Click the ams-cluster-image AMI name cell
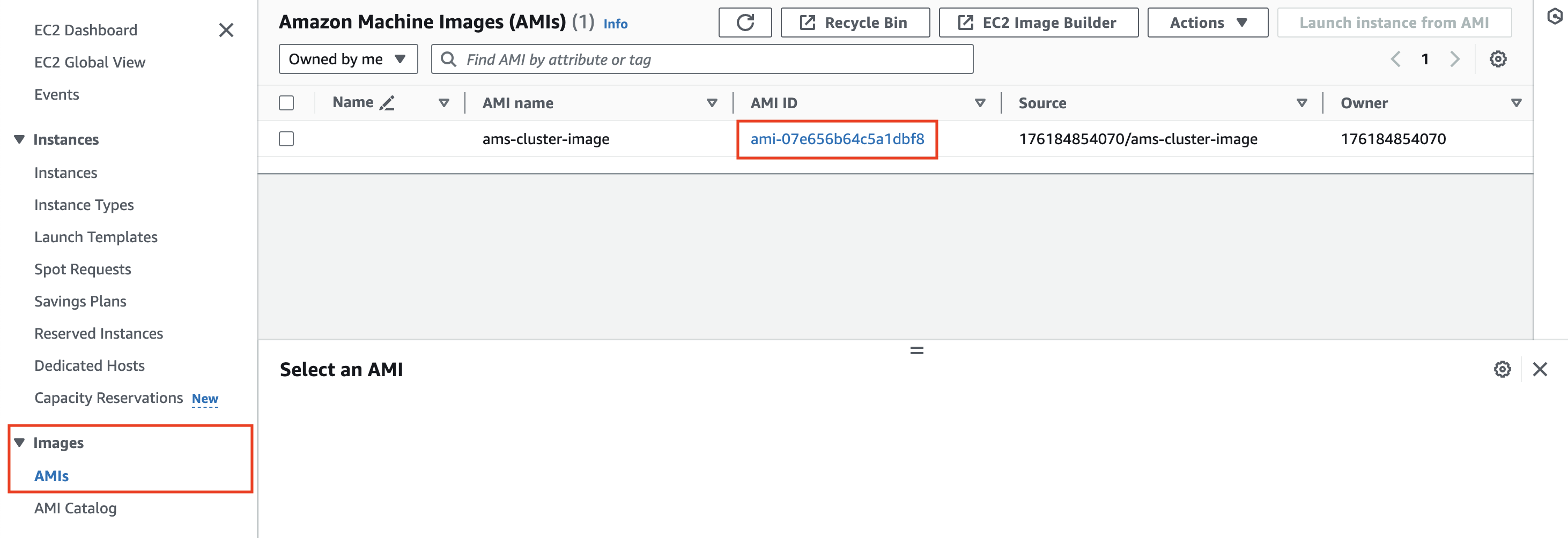 (545, 139)
